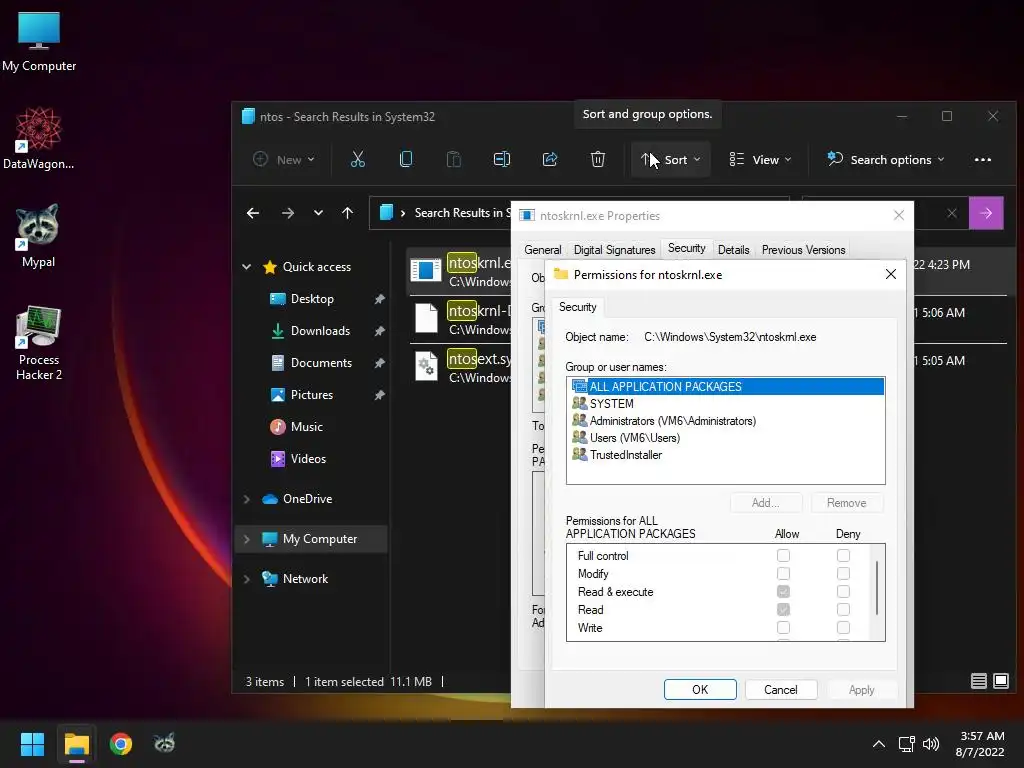The width and height of the screenshot is (1024, 768).
Task: Open the Process Hacker 2 desktop shortcut
Action: 39,342
